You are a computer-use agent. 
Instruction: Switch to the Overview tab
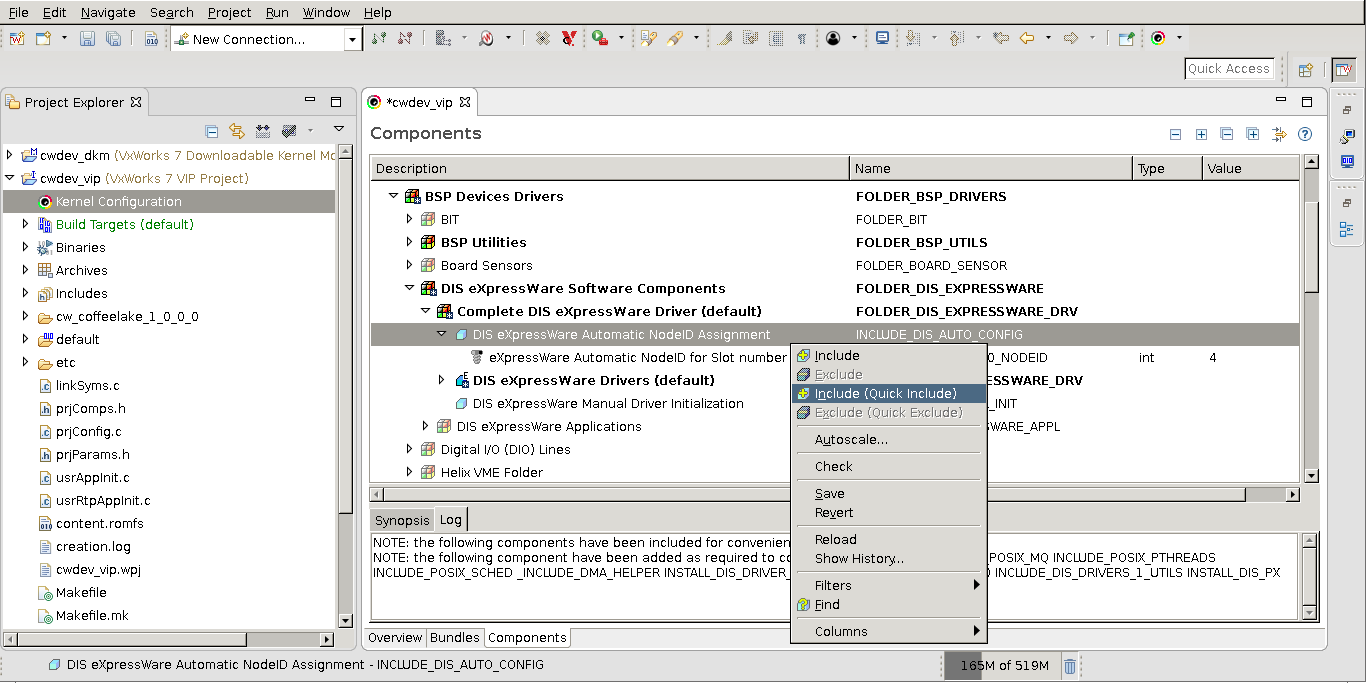tap(395, 637)
